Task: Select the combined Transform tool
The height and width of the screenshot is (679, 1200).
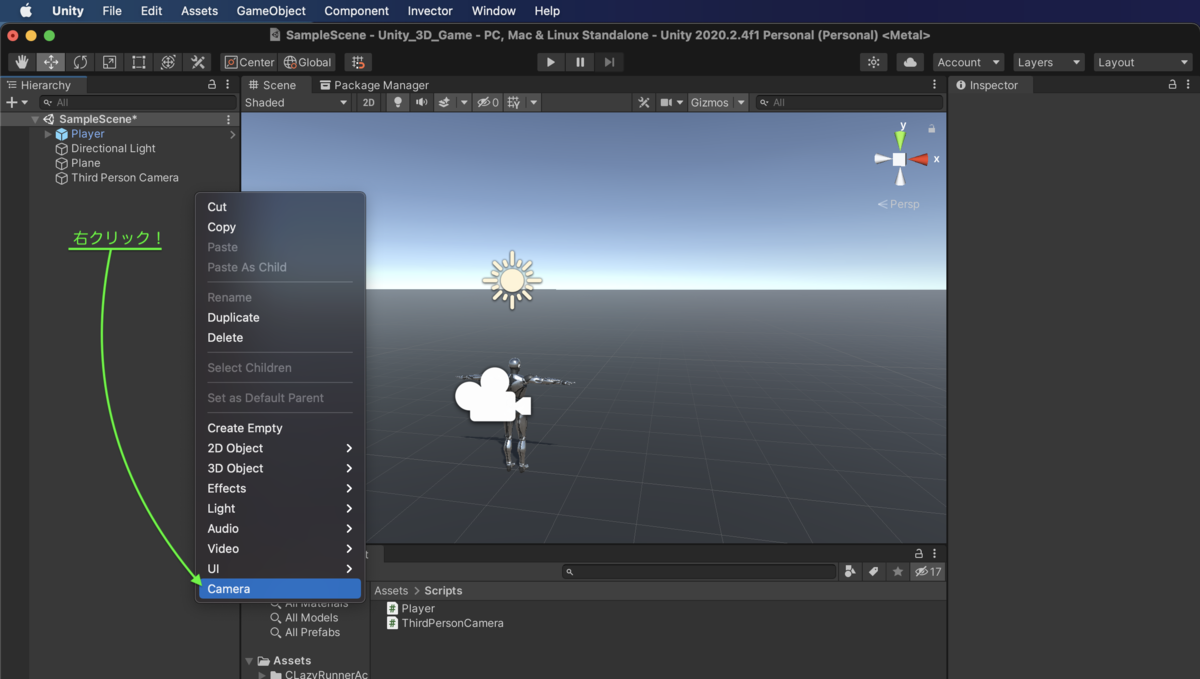Action: [168, 62]
